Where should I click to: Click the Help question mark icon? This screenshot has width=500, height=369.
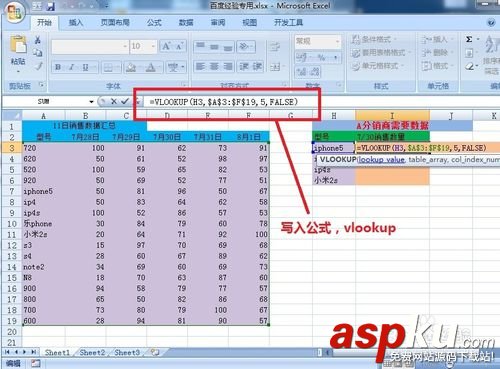pos(491,22)
